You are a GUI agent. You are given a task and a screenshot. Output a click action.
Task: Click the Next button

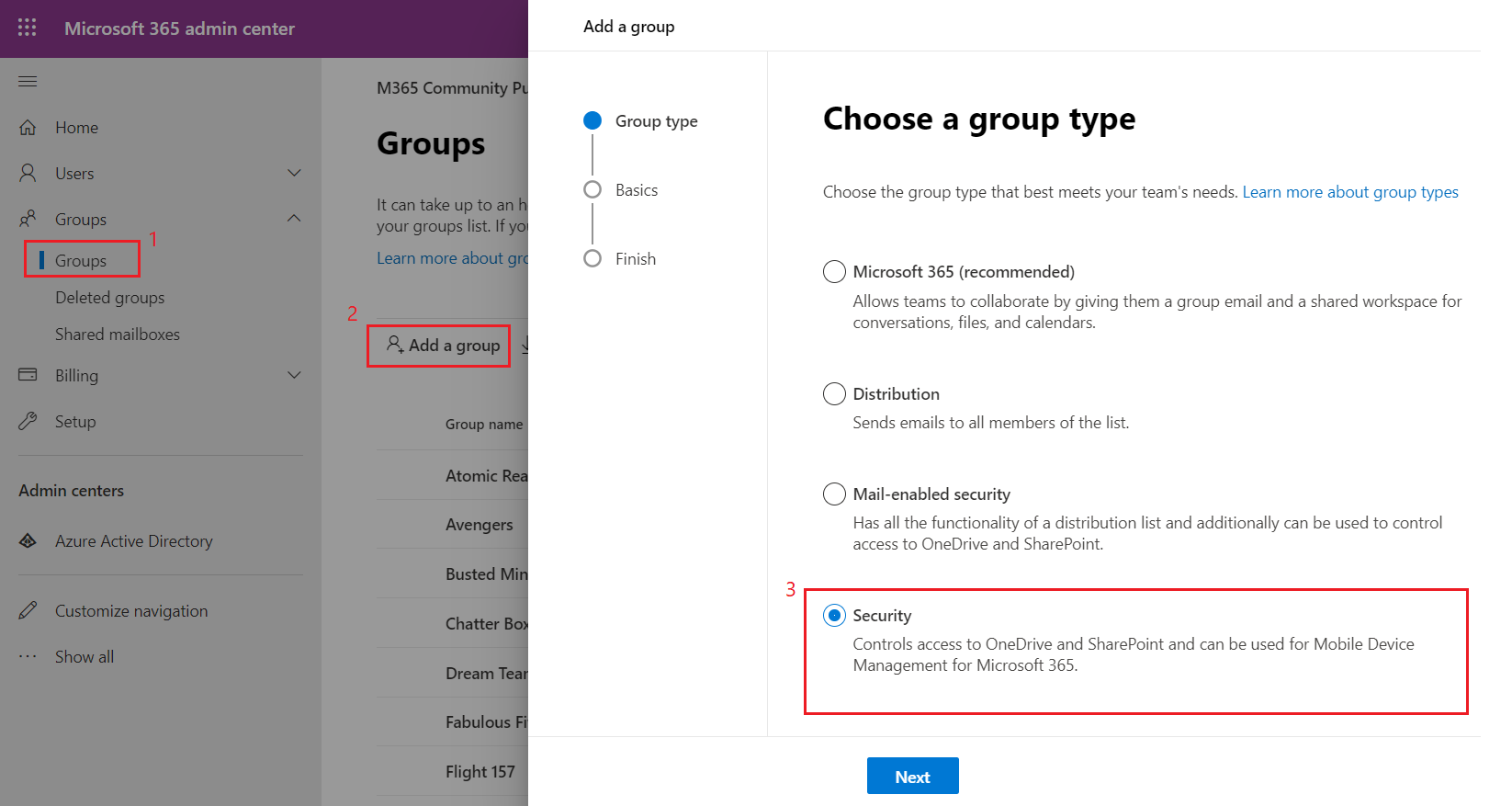point(912,777)
